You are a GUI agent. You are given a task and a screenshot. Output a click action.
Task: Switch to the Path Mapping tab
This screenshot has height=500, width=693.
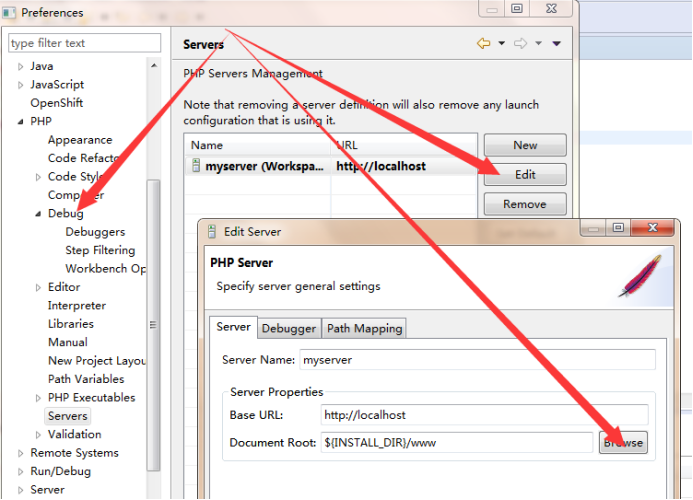click(x=365, y=328)
